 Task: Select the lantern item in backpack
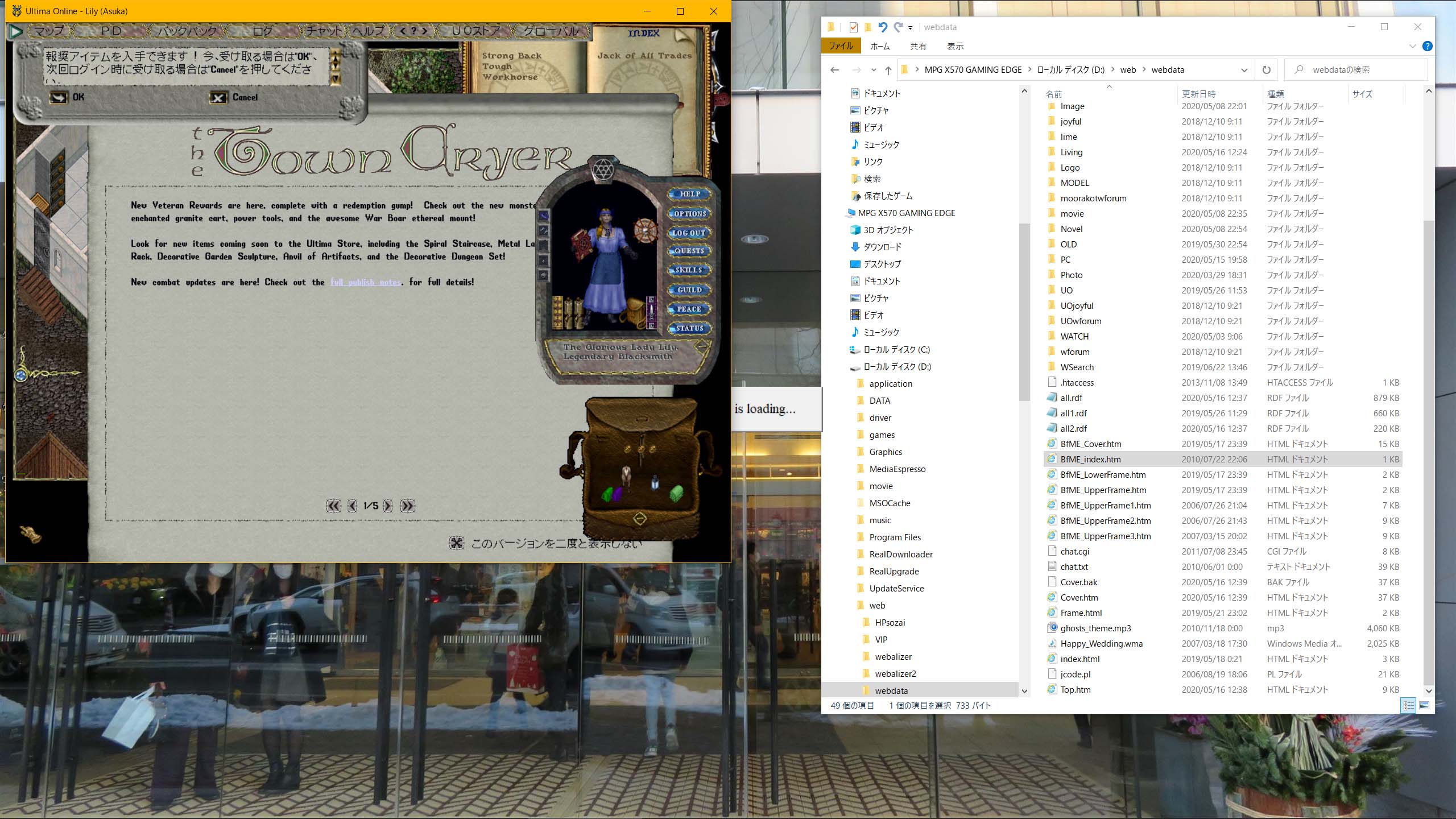(655, 482)
